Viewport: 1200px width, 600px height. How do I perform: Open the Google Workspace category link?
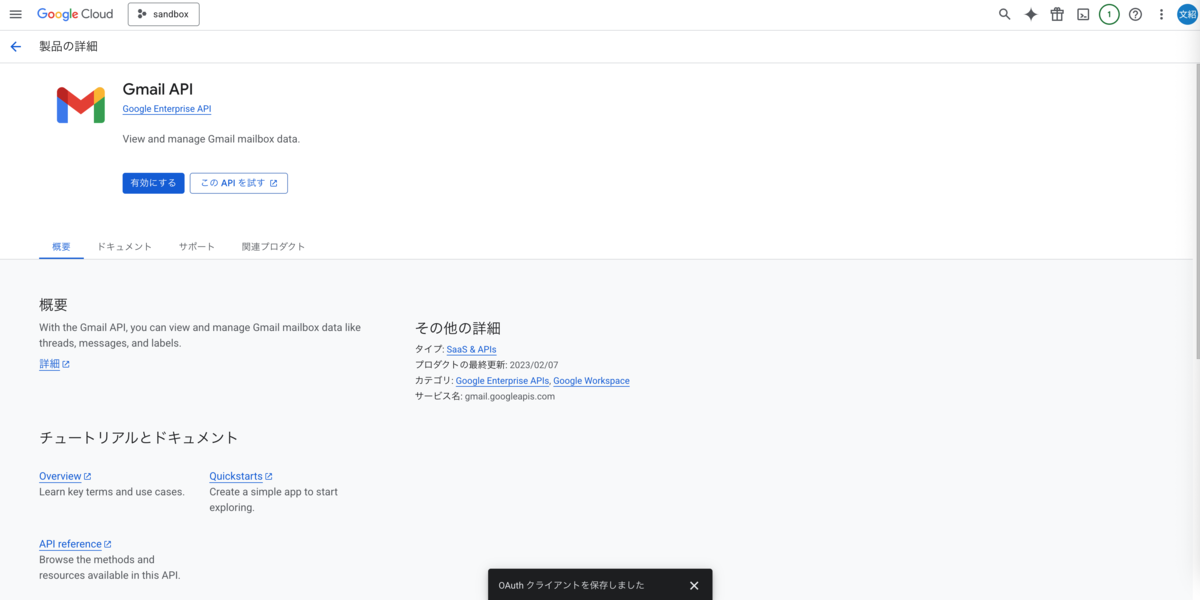pos(591,381)
